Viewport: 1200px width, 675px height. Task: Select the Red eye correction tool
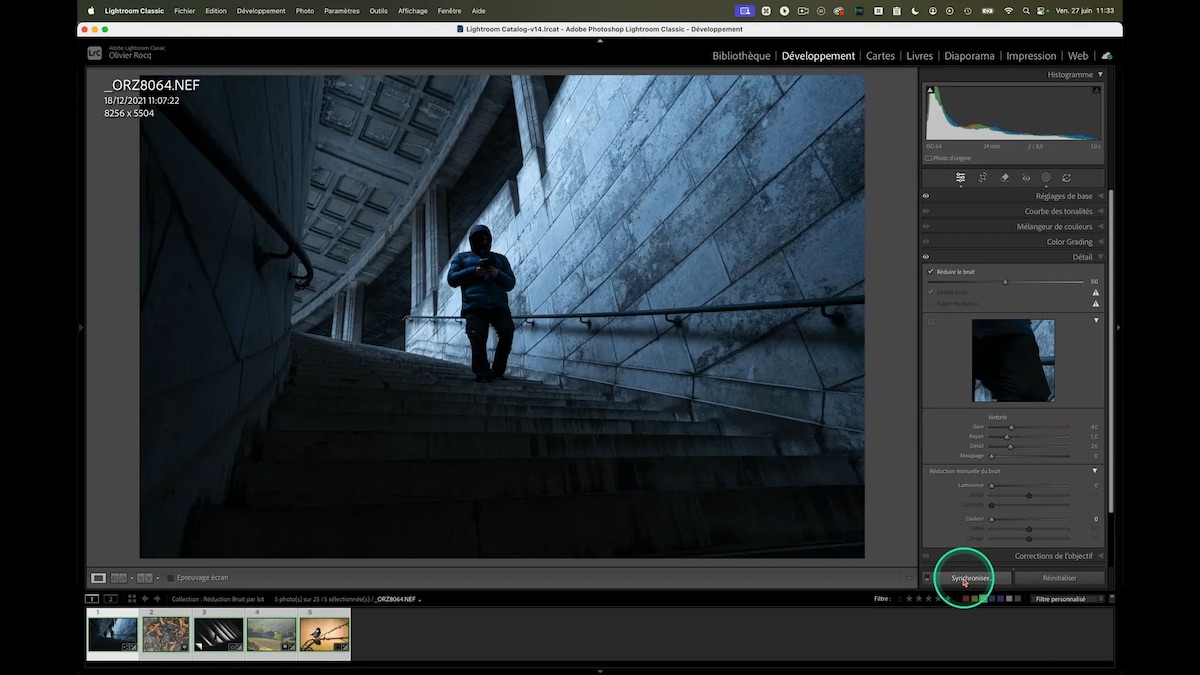(1026, 177)
